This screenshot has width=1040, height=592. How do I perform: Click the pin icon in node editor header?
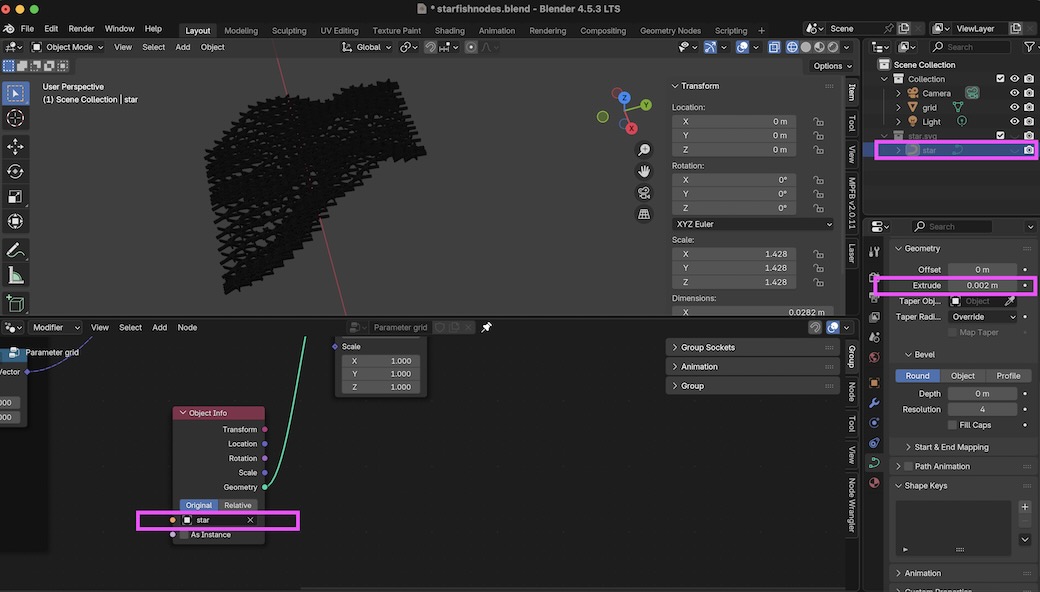point(487,327)
